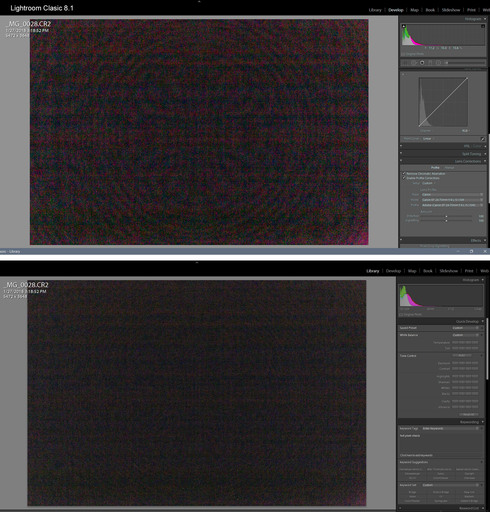Hide the top panel in Library window
Screen dimensions: 490x512
(x=197, y=263)
